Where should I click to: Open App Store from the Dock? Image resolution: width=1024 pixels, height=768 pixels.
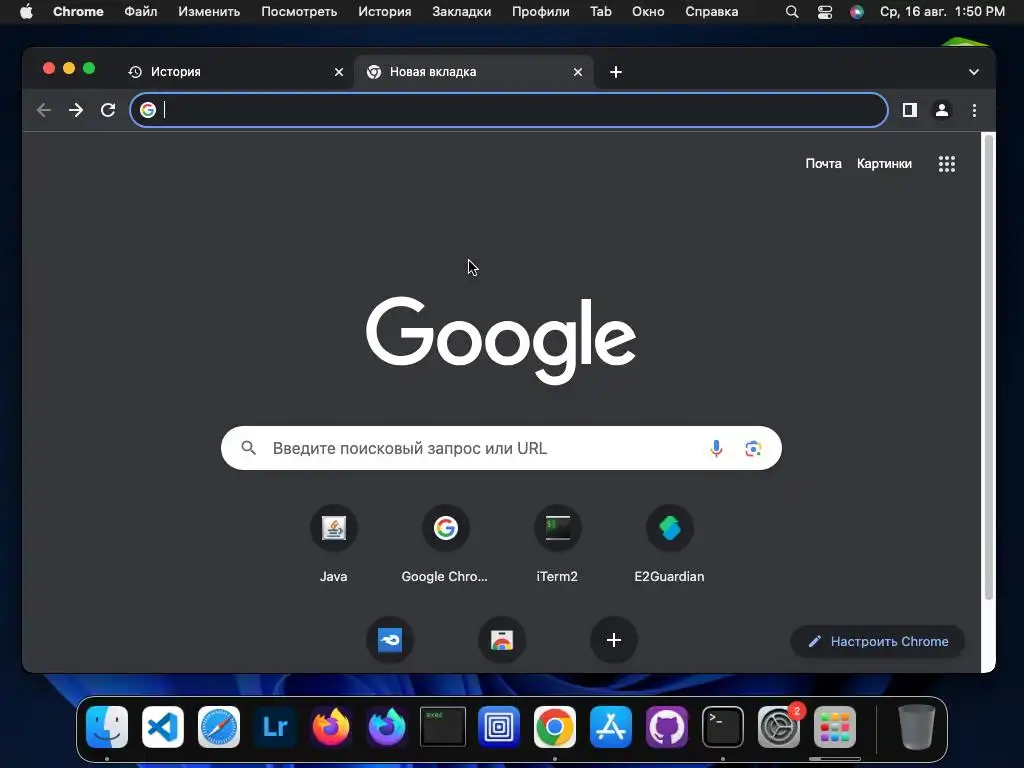pyautogui.click(x=611, y=726)
